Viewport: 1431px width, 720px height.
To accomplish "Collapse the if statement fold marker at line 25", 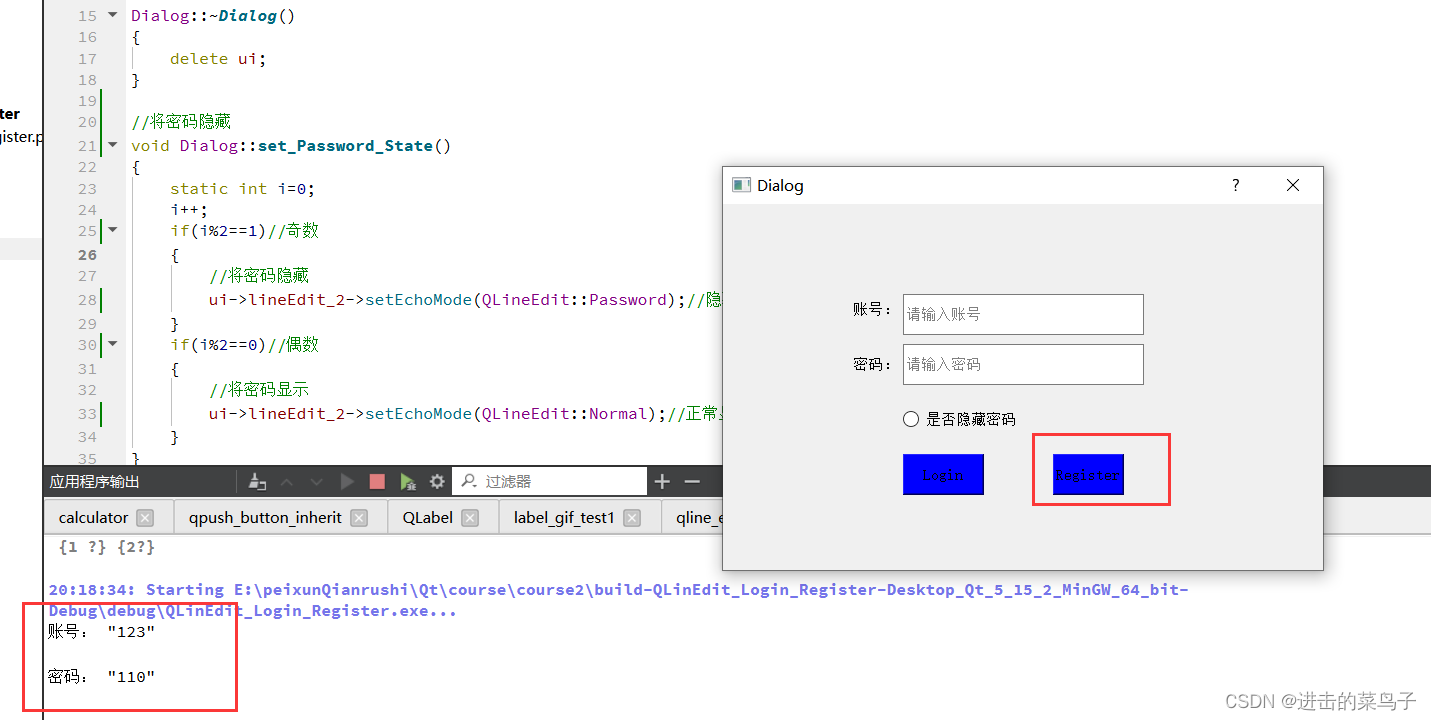I will point(111,230).
